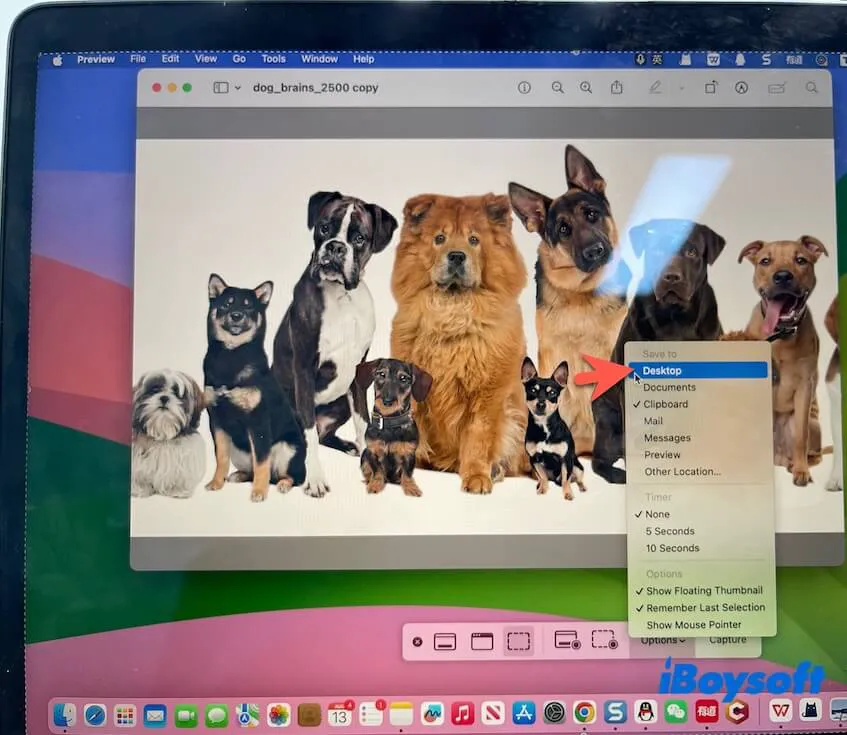Image resolution: width=847 pixels, height=735 pixels.
Task: Open the Notes app from the Dock
Action: coord(401,714)
